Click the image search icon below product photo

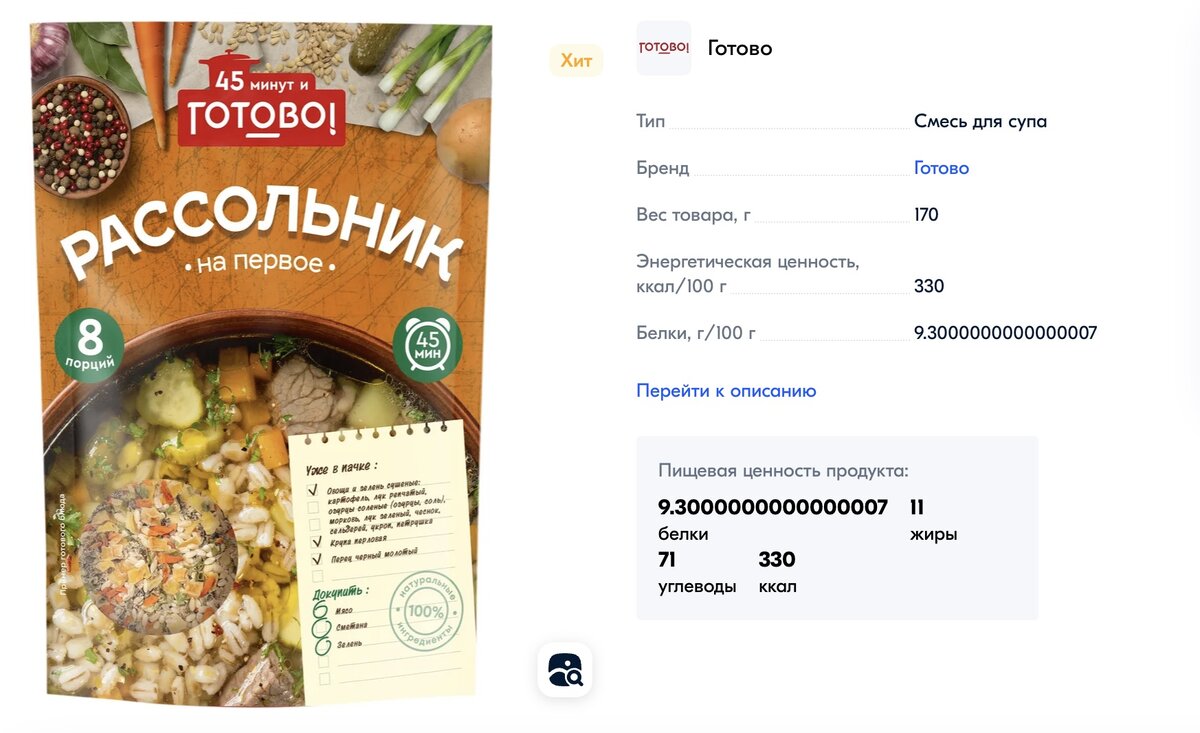565,669
